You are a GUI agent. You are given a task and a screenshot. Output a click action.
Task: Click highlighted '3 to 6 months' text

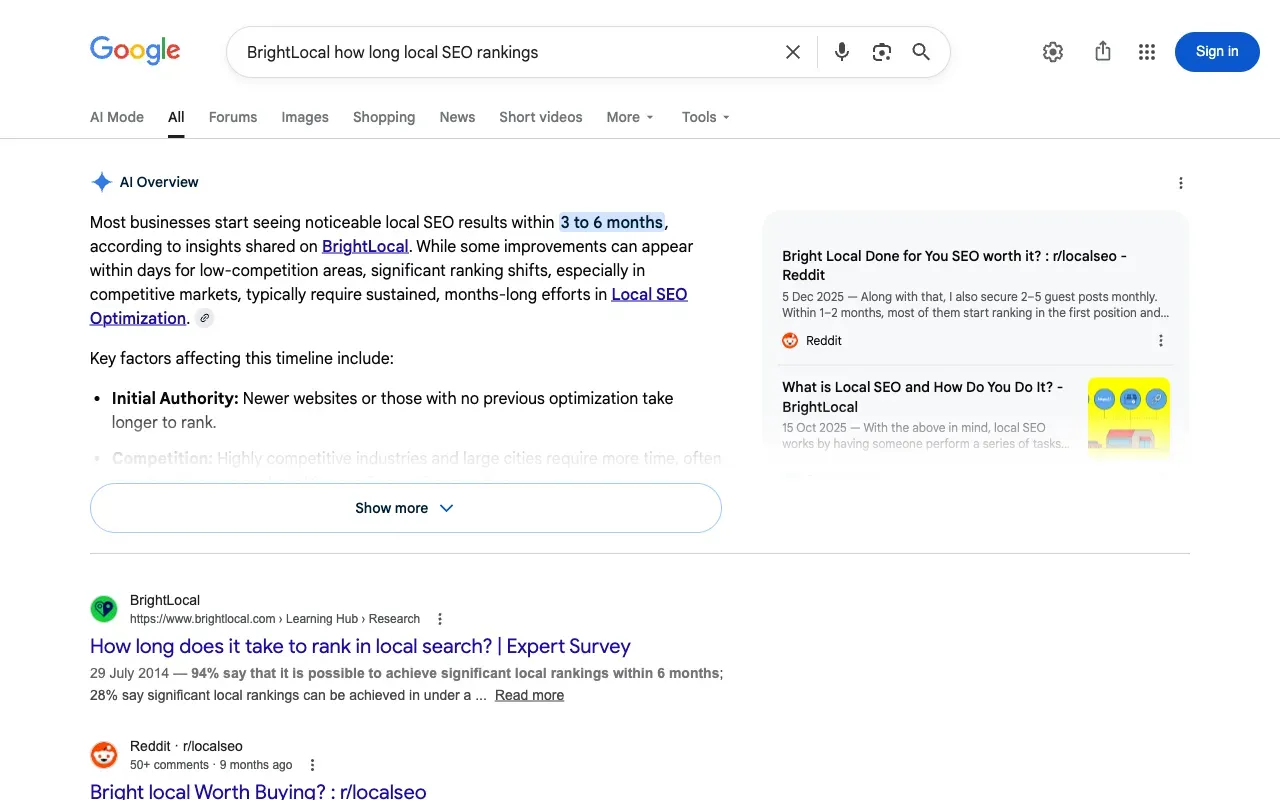click(612, 222)
